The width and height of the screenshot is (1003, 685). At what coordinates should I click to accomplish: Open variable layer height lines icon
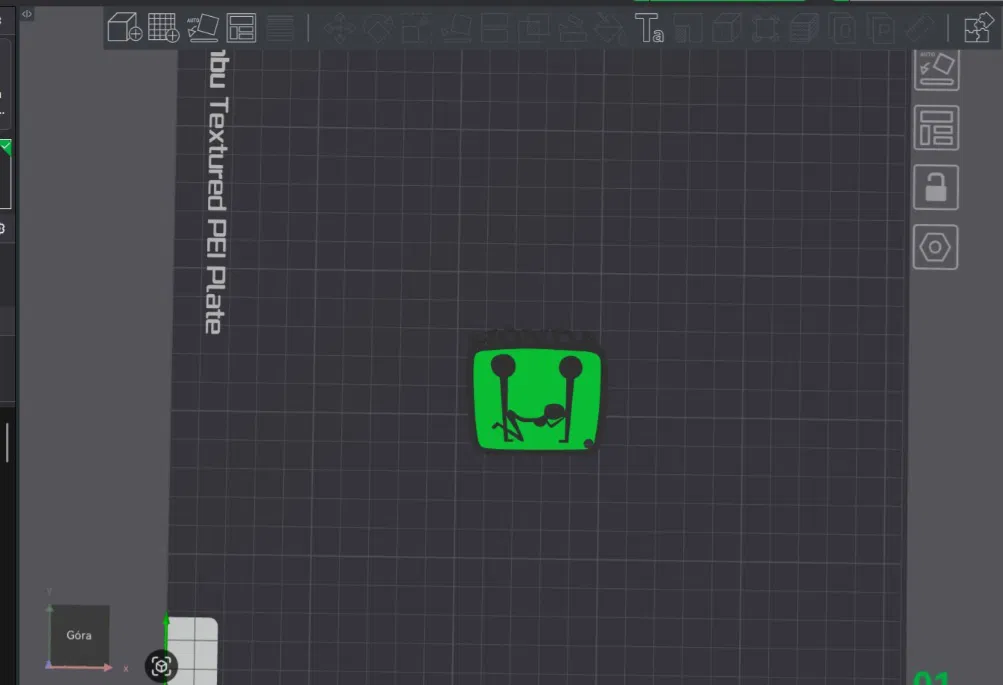(x=280, y=28)
